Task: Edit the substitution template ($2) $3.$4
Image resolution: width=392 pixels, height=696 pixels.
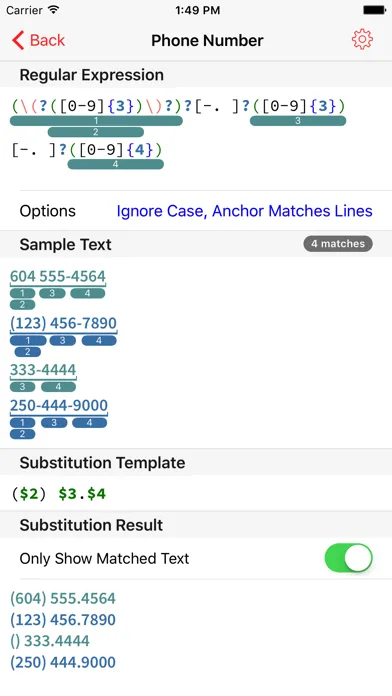Action: point(59,494)
